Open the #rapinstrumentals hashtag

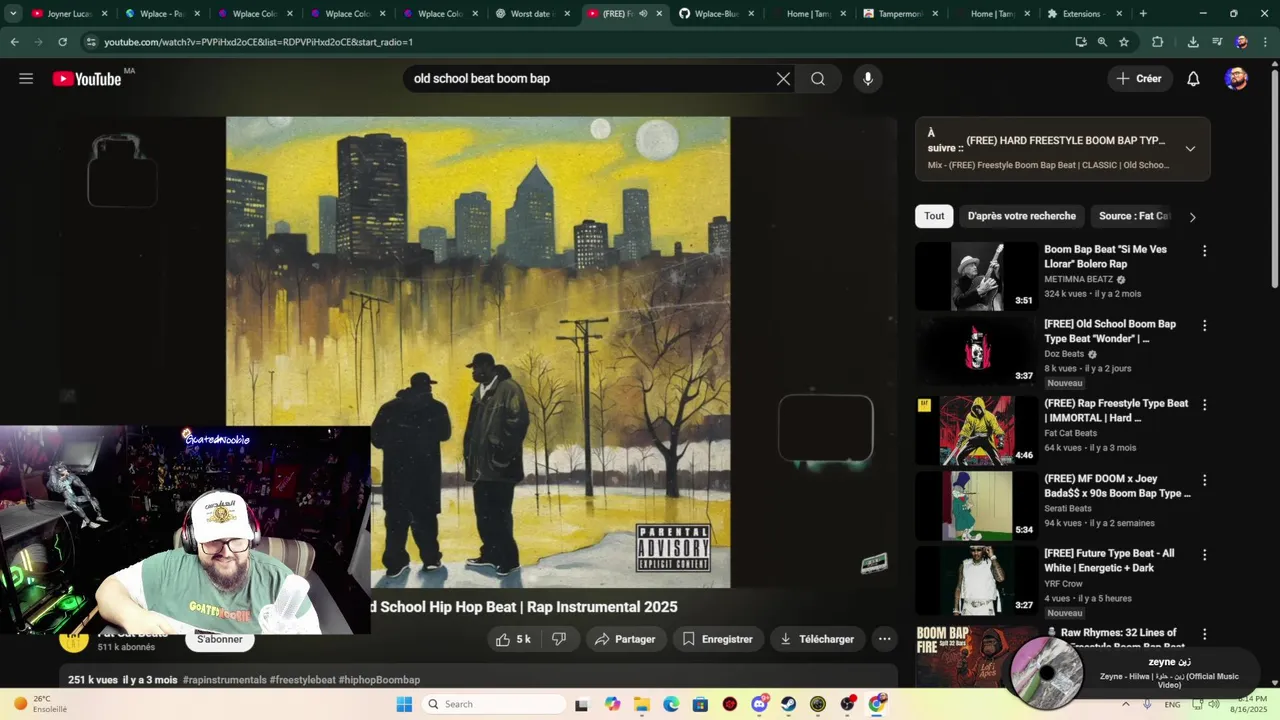coord(224,680)
